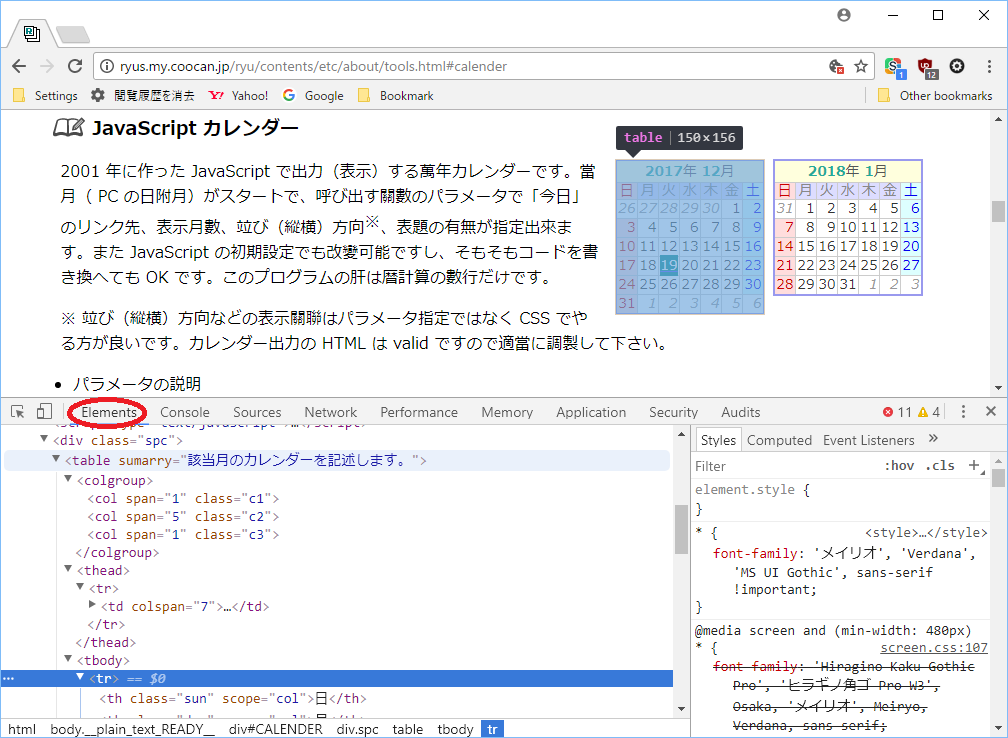1008x738 pixels.
Task: Add new style rule with plus icon
Action: point(974,465)
